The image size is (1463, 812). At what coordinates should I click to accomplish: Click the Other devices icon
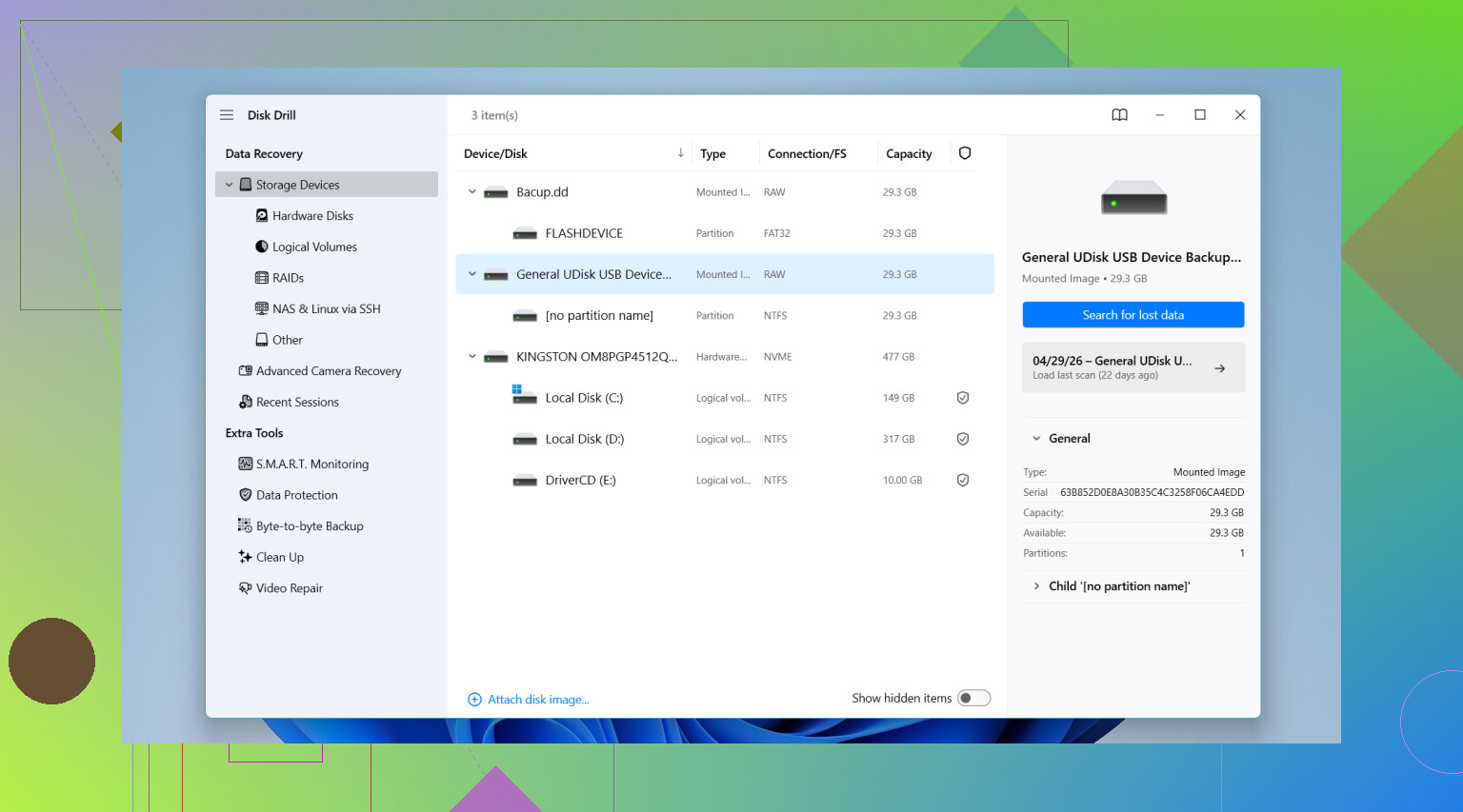(262, 340)
